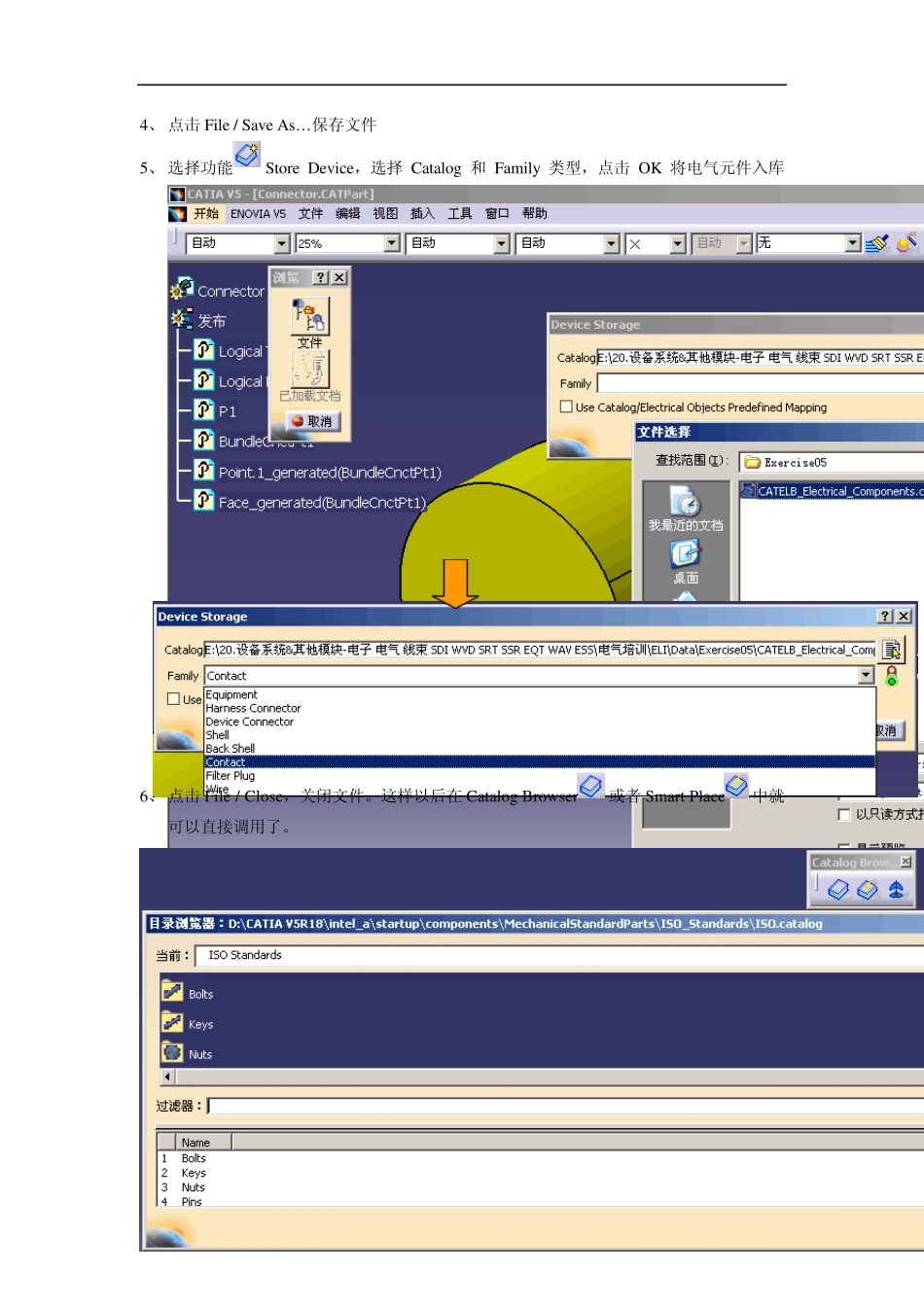This screenshot has height=1307, width=924.
Task: Open the 帮助 menu
Action: coord(534,214)
